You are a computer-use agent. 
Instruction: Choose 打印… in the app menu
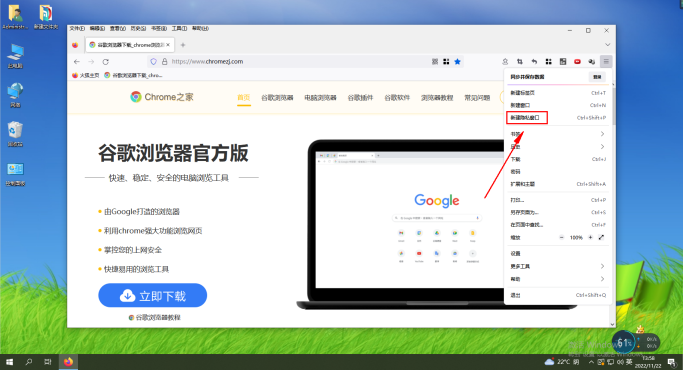click(x=558, y=200)
